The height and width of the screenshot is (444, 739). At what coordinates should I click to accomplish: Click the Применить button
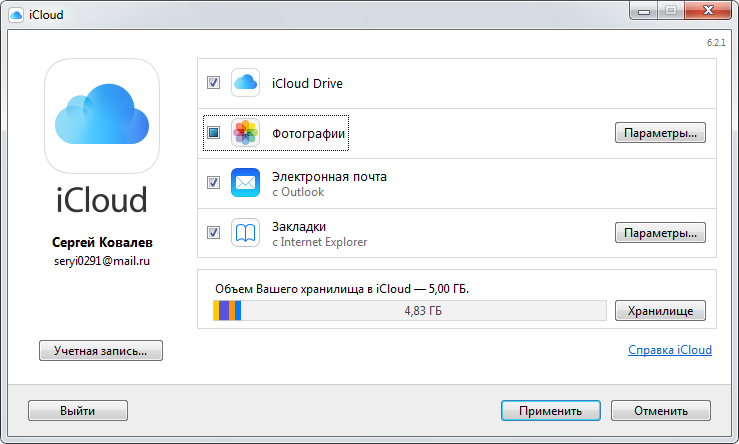[x=550, y=411]
